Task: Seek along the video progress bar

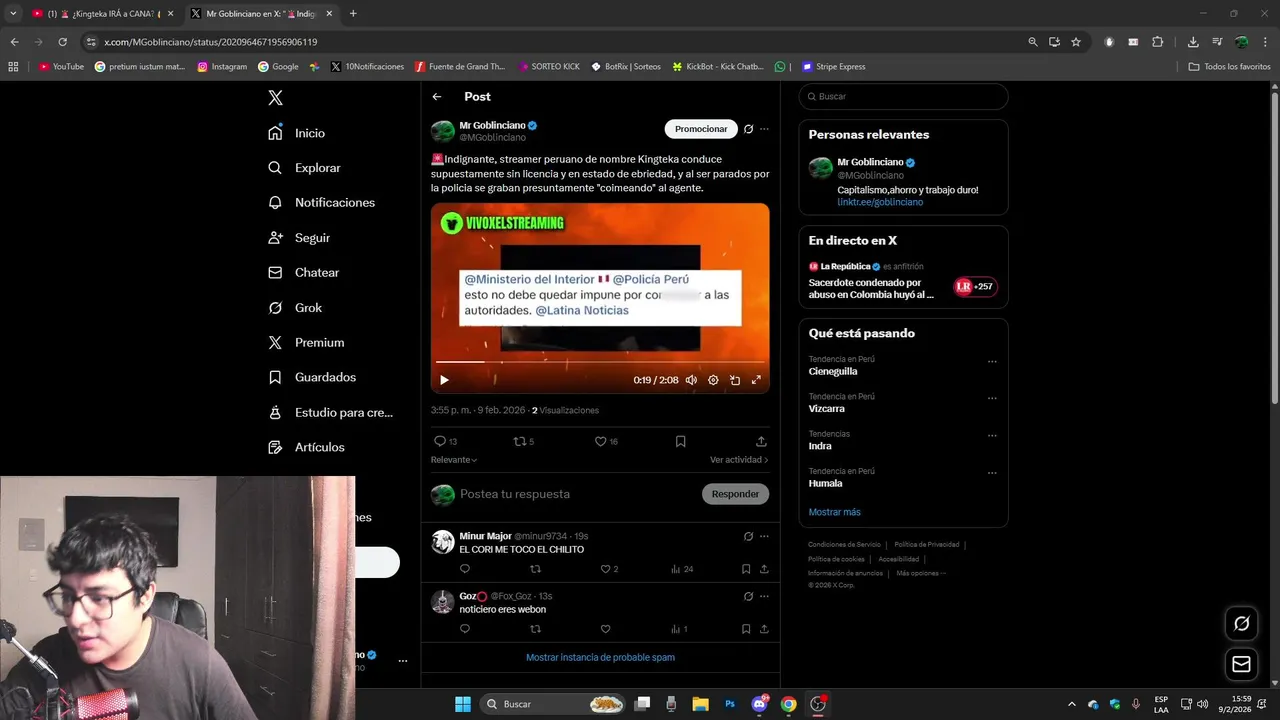Action: coord(600,362)
